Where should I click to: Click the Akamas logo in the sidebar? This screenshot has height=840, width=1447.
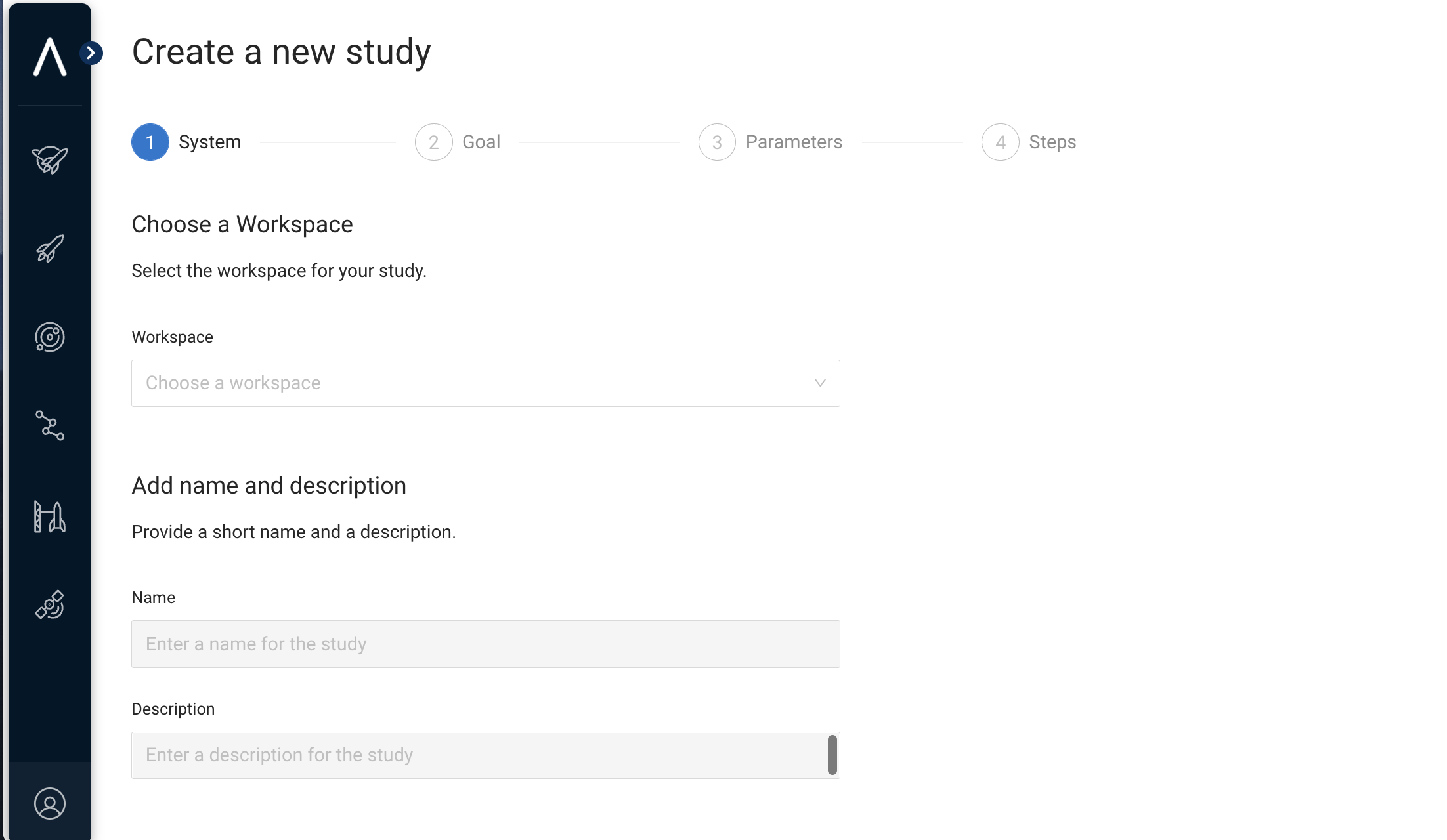click(x=50, y=57)
